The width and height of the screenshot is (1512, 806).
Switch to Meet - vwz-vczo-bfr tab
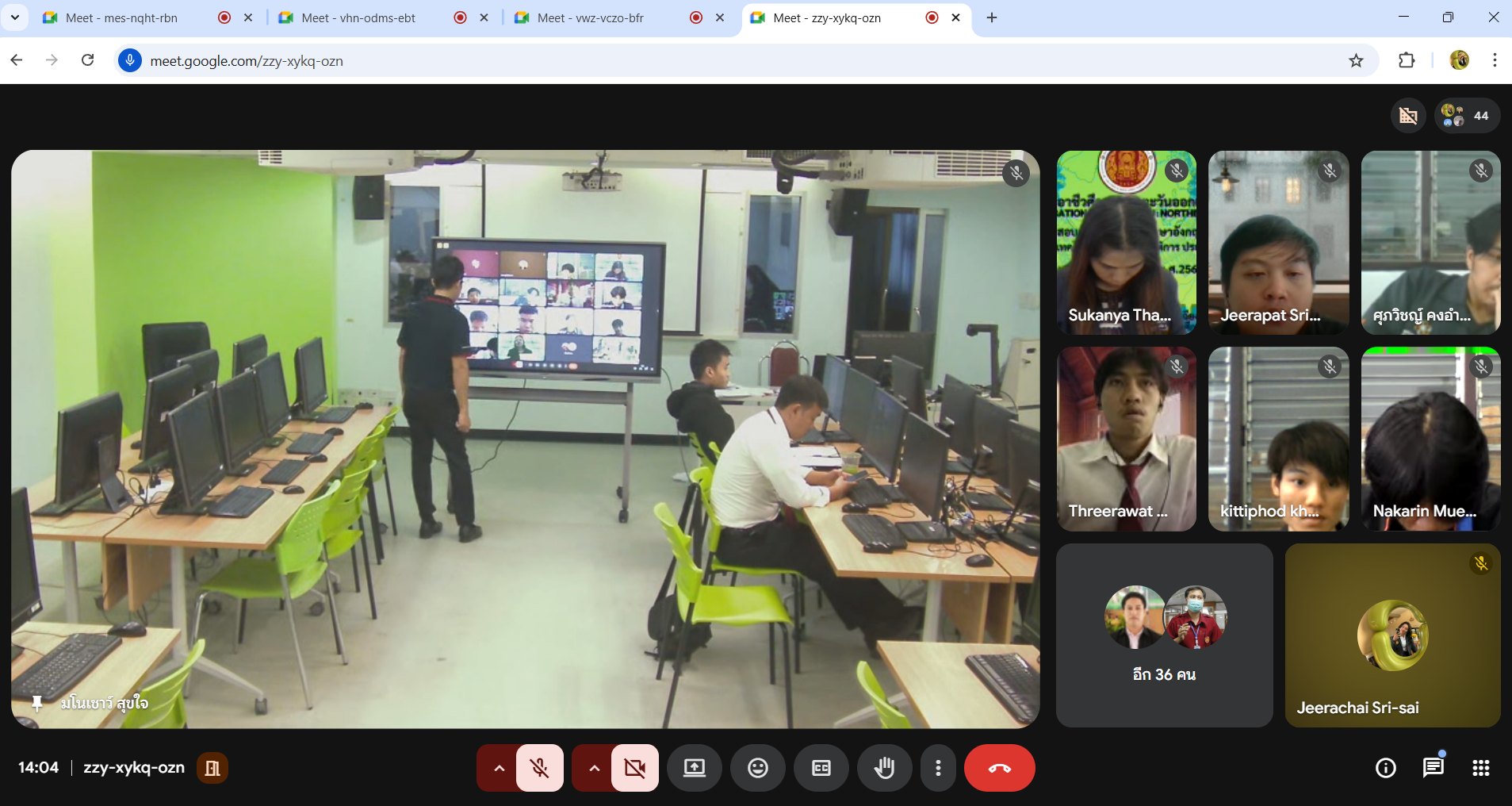tap(590, 17)
